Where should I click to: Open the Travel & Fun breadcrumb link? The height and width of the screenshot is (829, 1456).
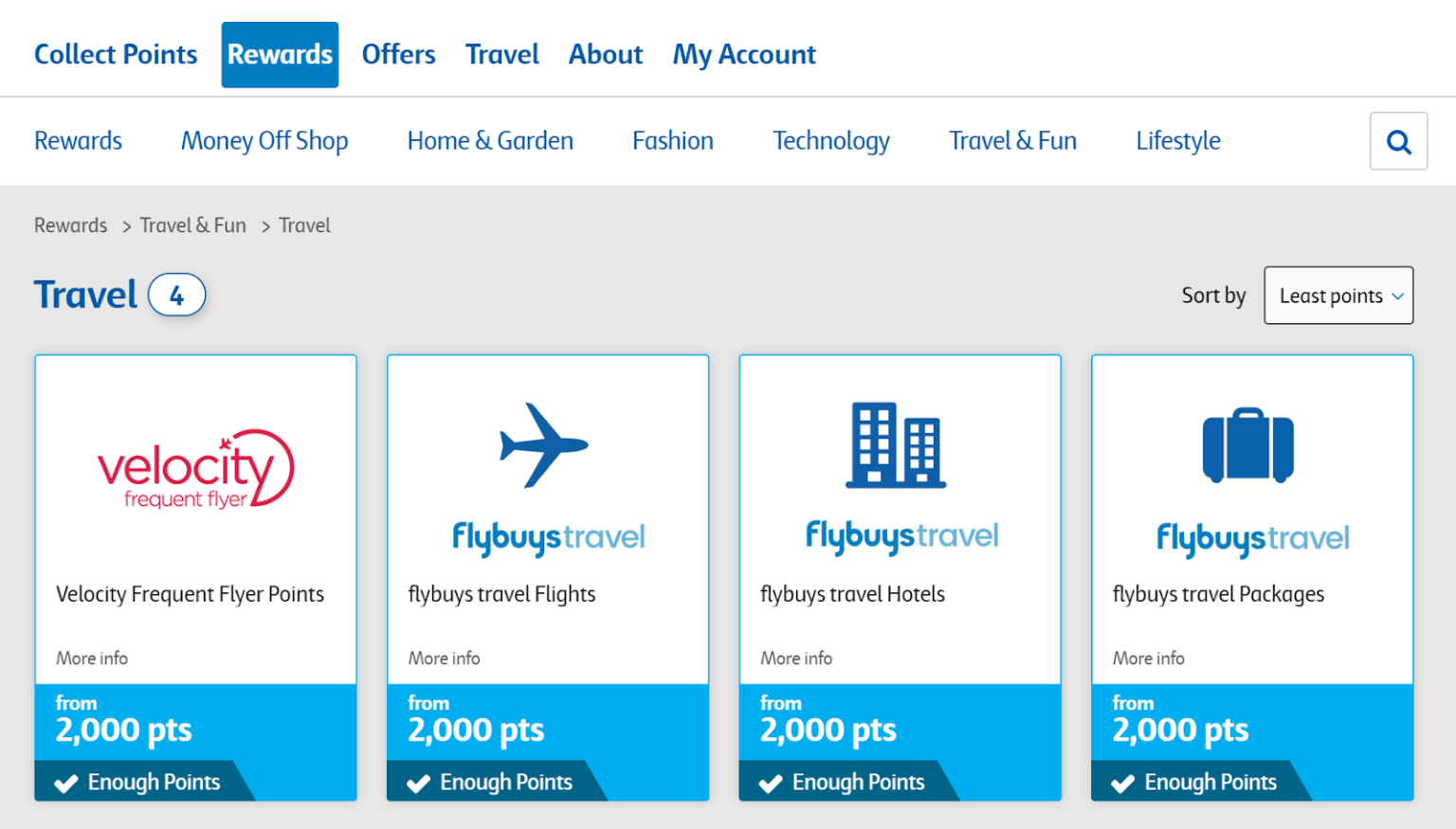tap(193, 225)
